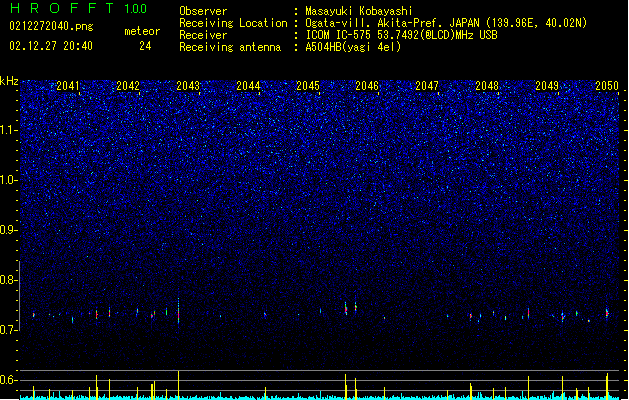
Task: Click the 1.0 kHz axis label
Action: (9, 180)
